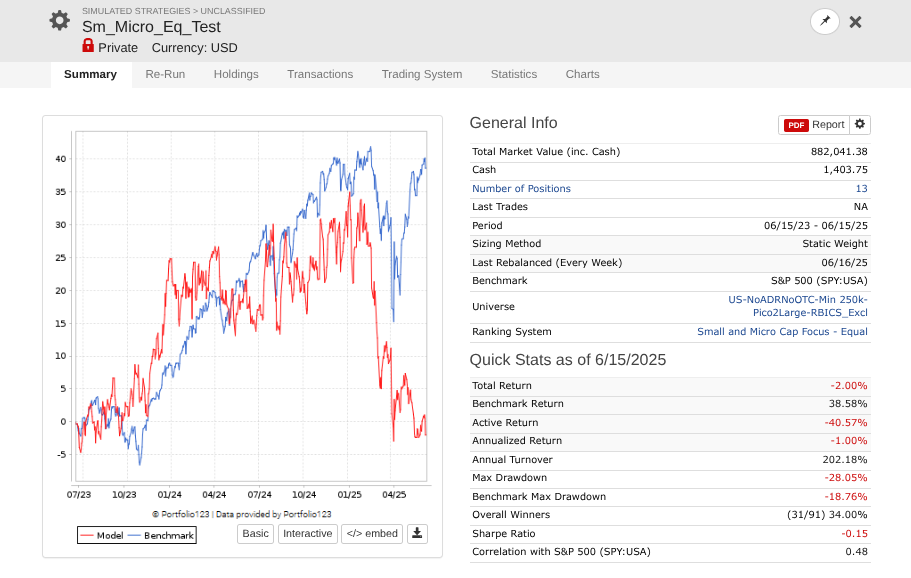Click the pin icon in header

point(824,22)
